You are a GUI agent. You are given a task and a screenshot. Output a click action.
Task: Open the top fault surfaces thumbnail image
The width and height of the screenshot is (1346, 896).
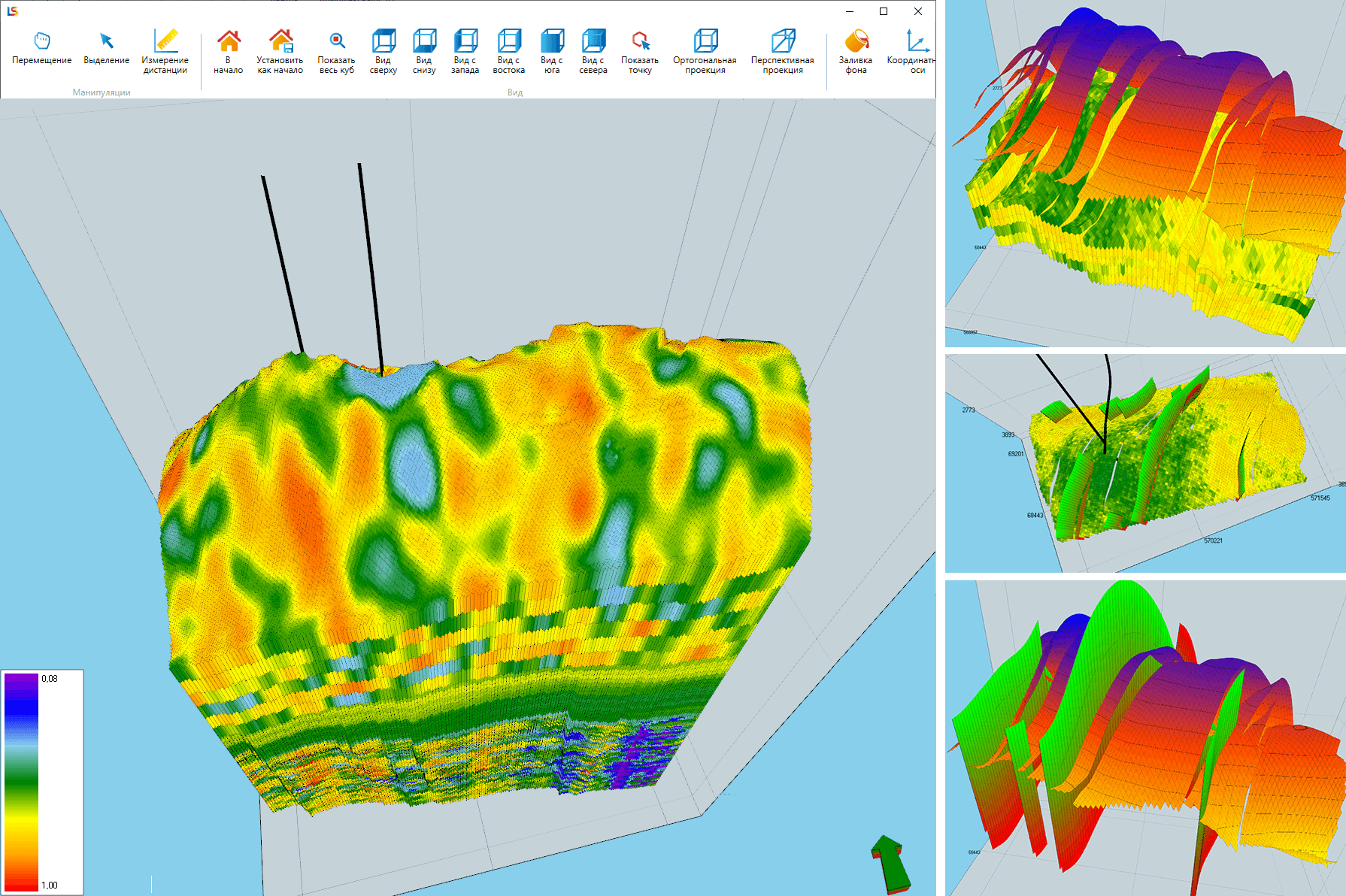[x=1145, y=173]
